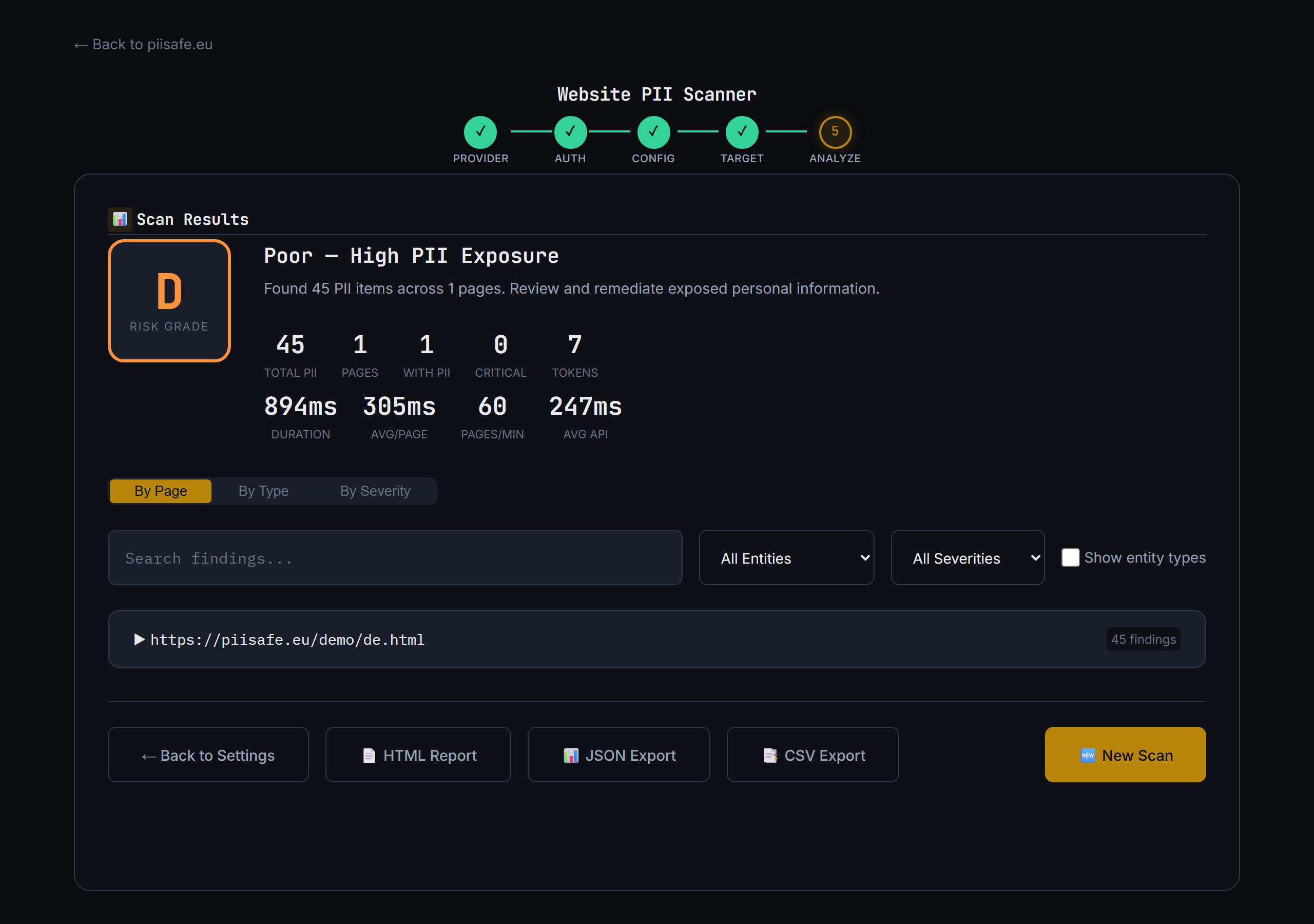The height and width of the screenshot is (924, 1314).
Task: Click the Search findings input field
Action: pyautogui.click(x=395, y=557)
